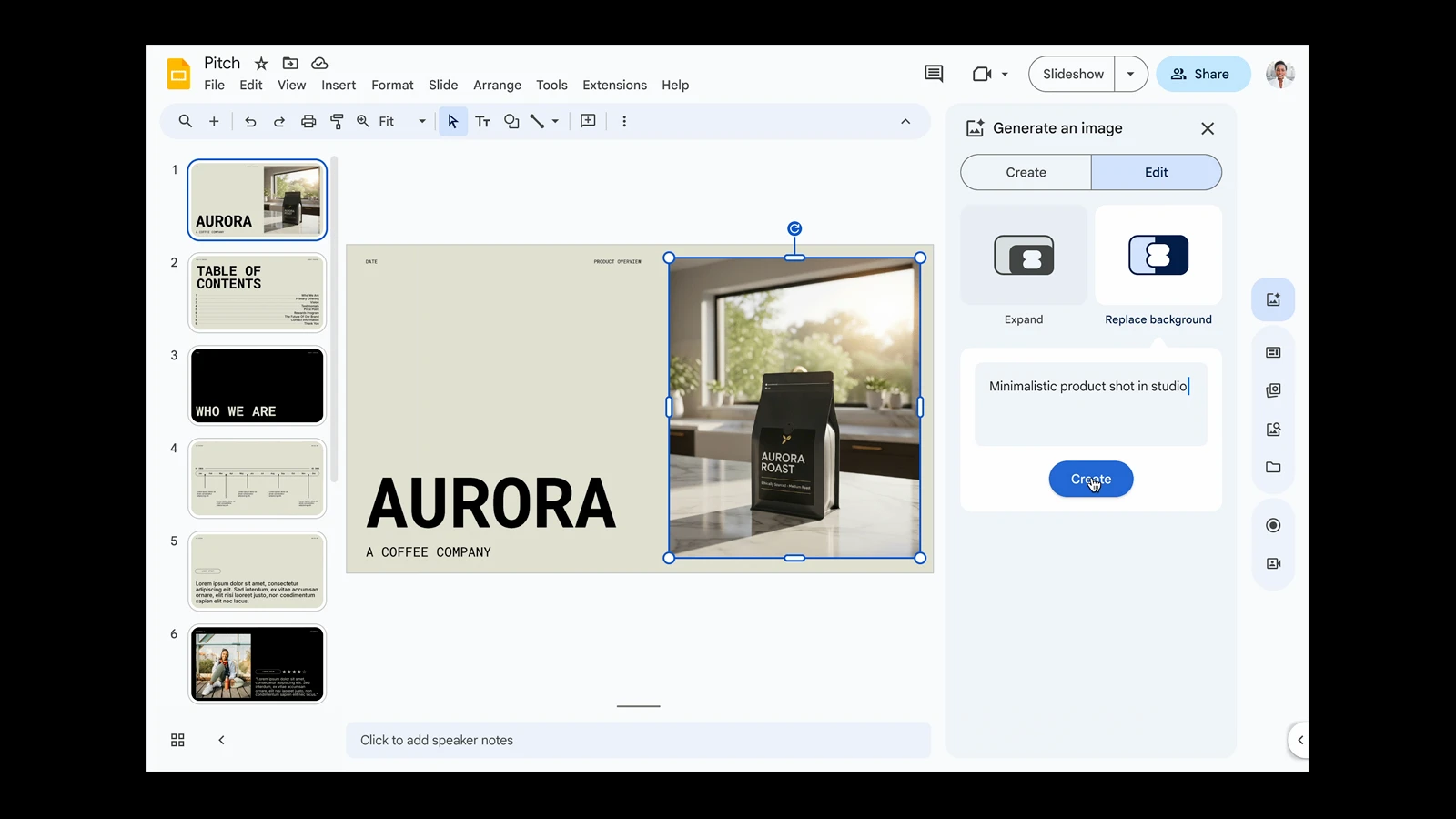
Task: Open the line tool dropdown arrow
Action: [x=555, y=121]
